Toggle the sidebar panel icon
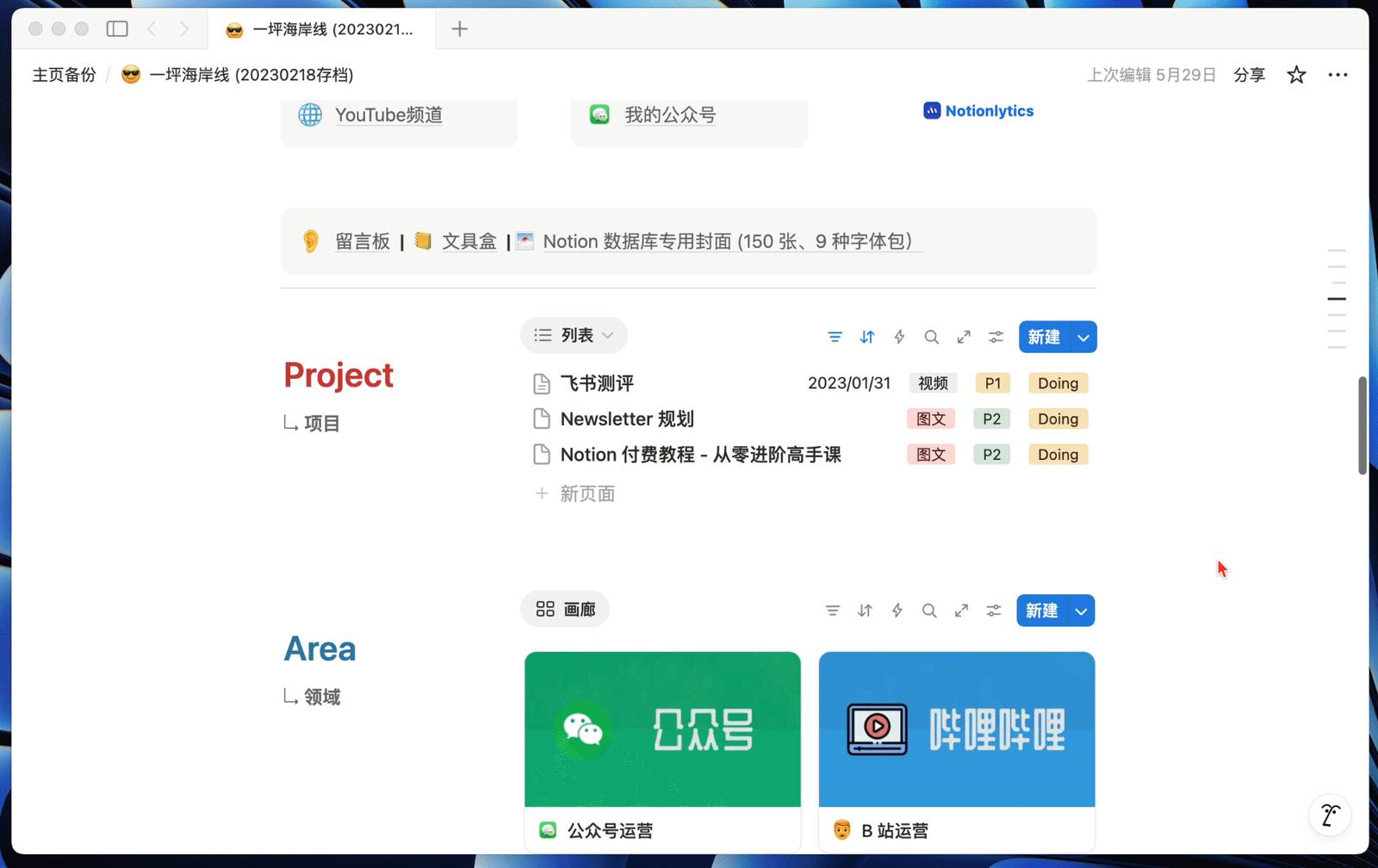Viewport: 1378px width, 868px height. click(x=117, y=29)
